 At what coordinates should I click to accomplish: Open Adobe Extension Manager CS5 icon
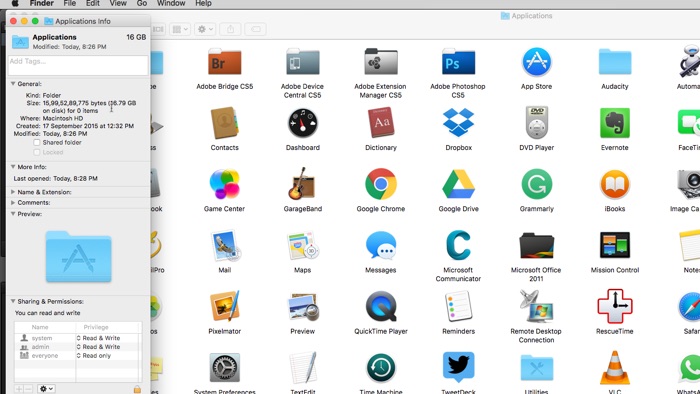coord(381,62)
